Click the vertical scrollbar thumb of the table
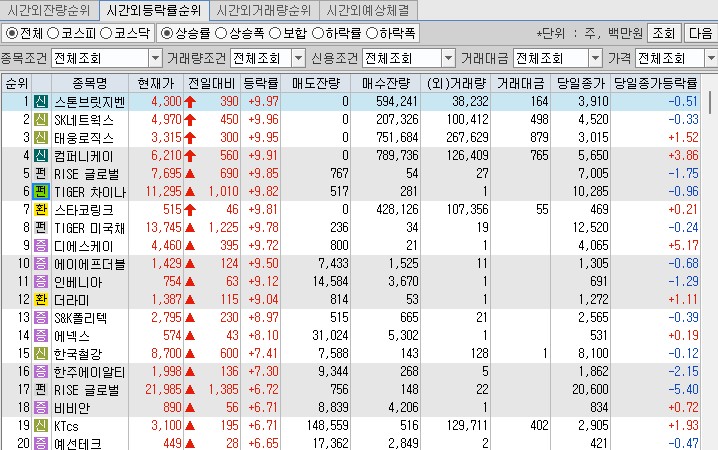 [x=710, y=103]
